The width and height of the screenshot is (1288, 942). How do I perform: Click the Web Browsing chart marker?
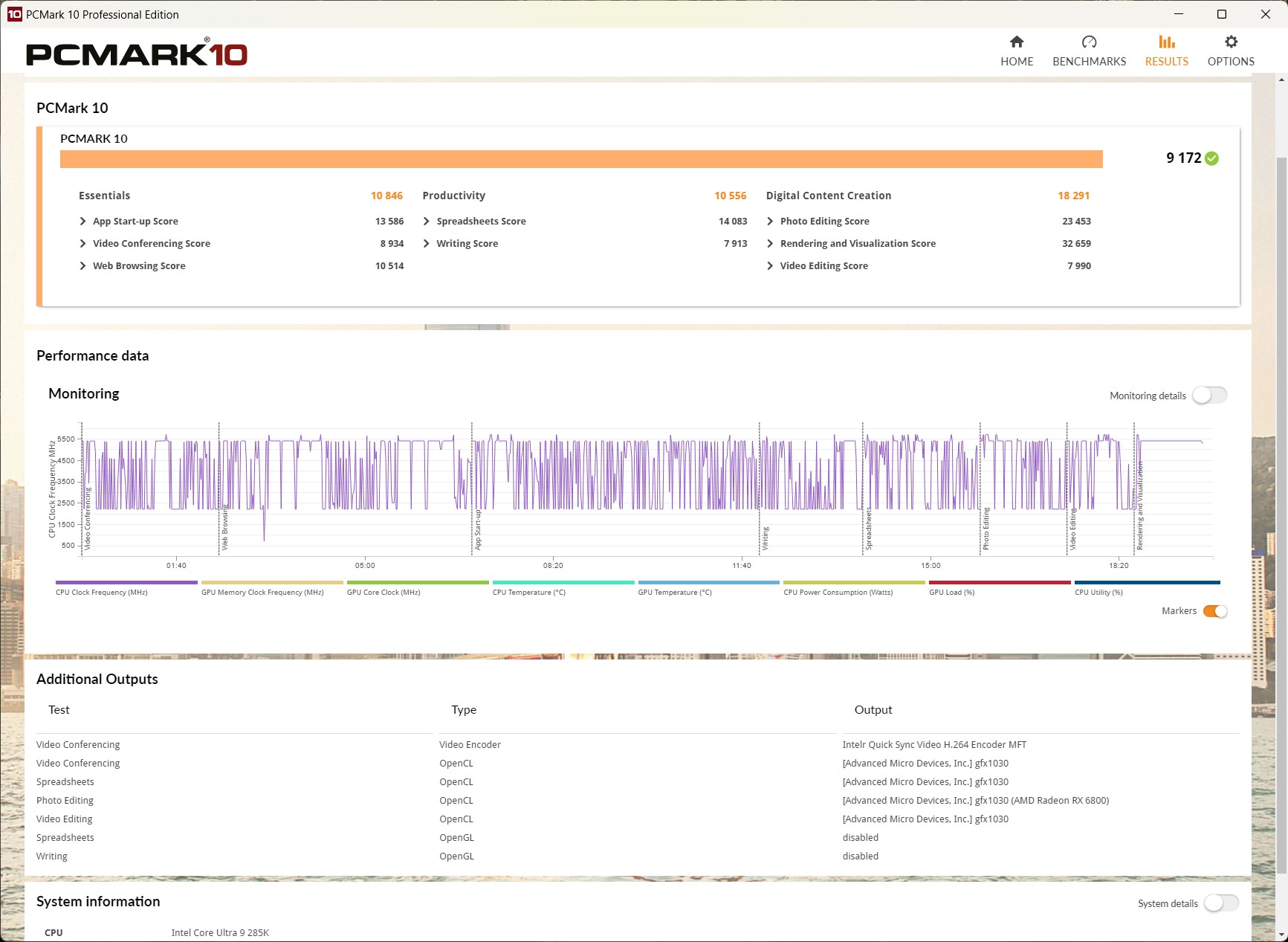[225, 529]
